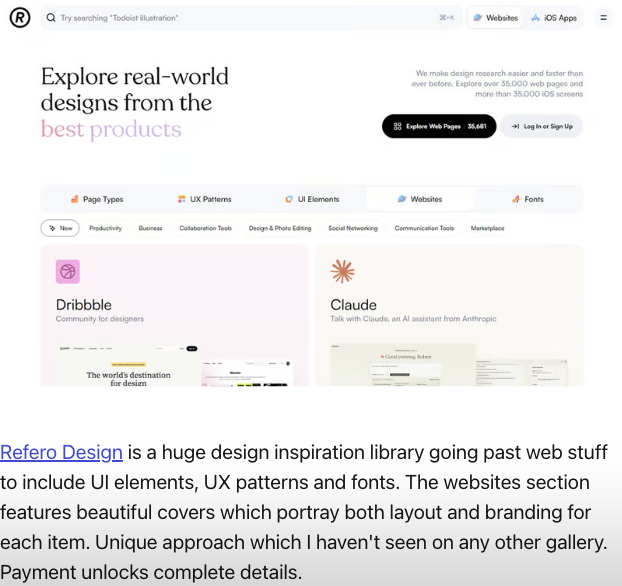Select the Social Networking filter chip
This screenshot has width=622, height=586.
[x=353, y=228]
